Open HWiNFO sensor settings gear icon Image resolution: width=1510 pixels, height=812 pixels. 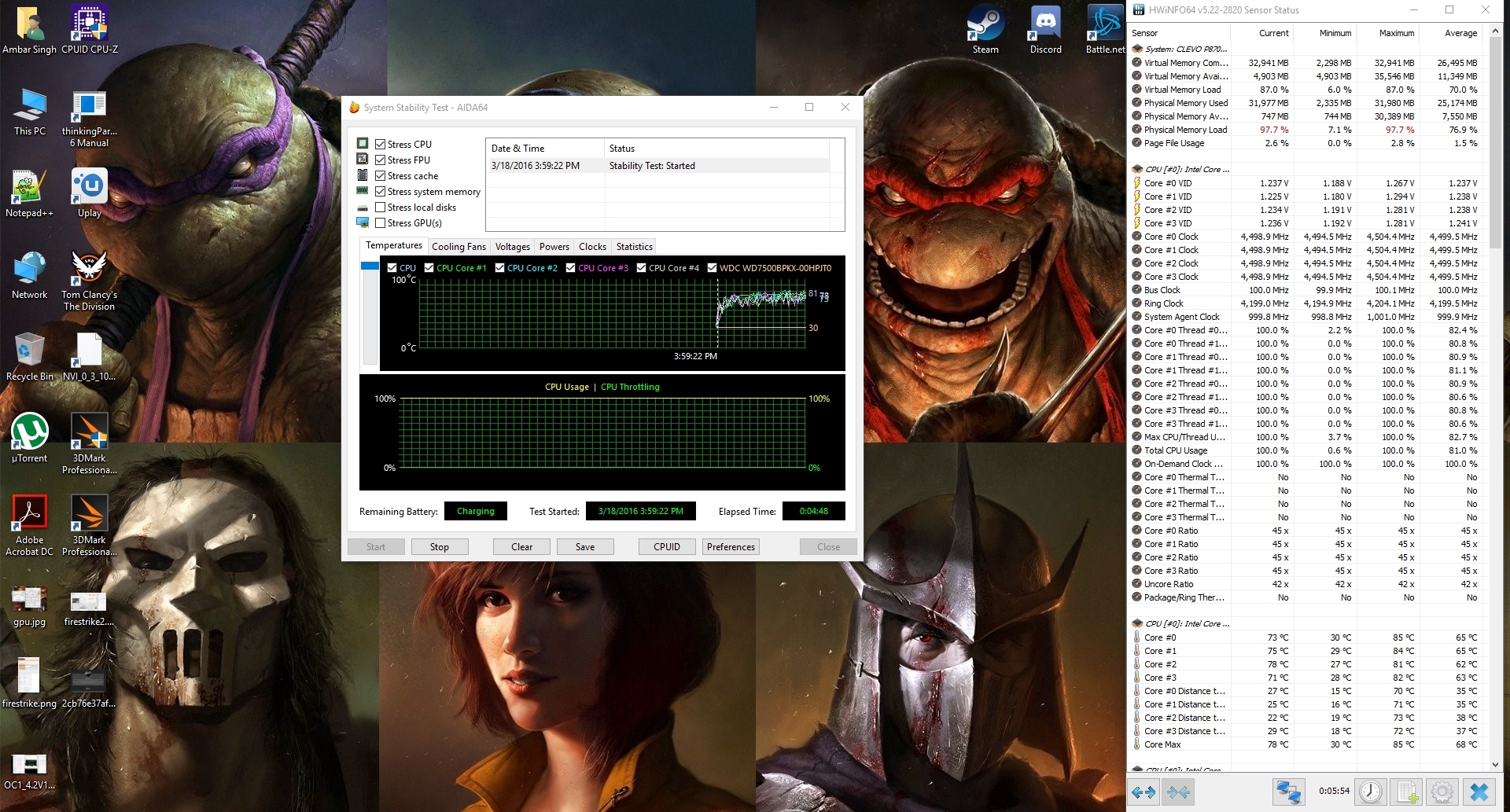[1442, 792]
